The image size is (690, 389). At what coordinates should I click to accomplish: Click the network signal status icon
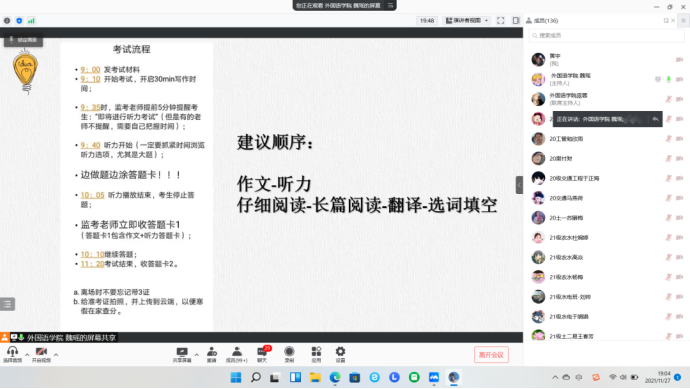point(31,21)
